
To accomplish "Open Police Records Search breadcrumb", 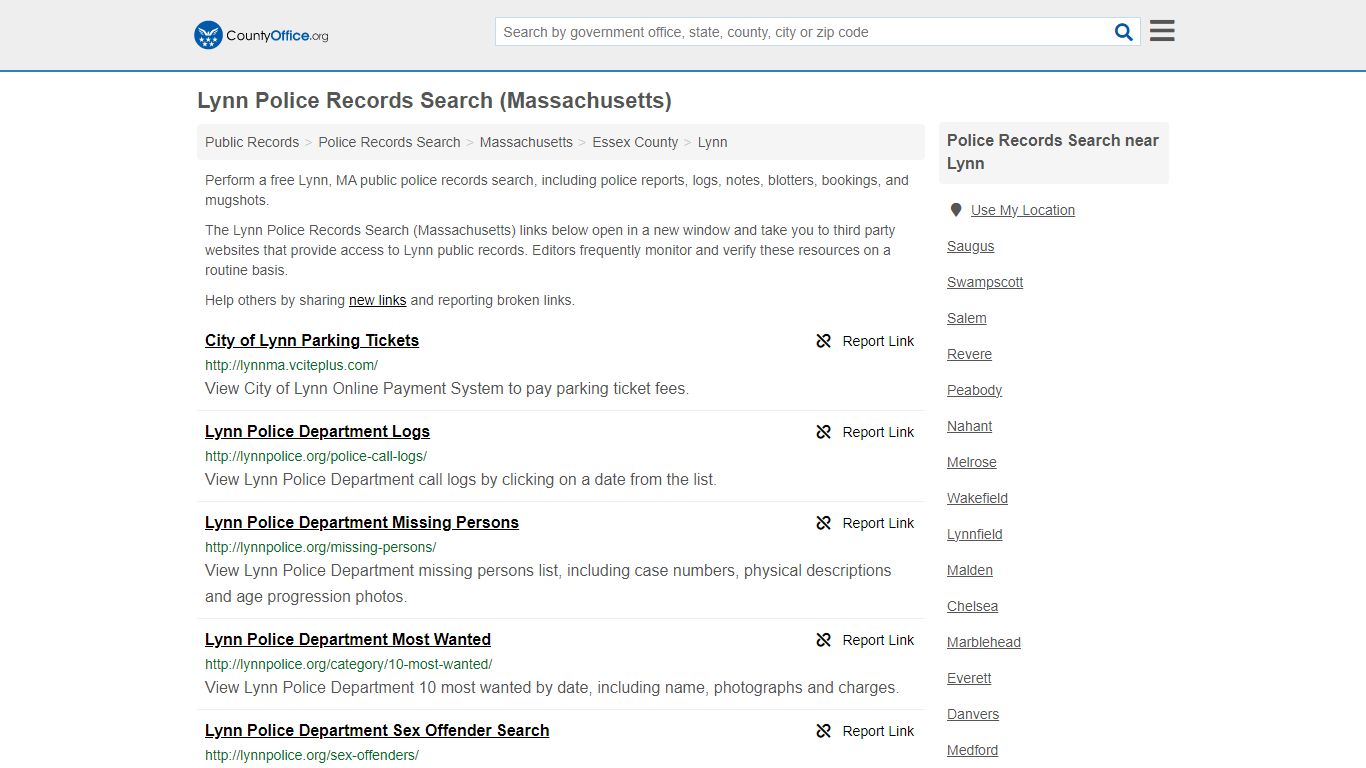I will tap(389, 142).
